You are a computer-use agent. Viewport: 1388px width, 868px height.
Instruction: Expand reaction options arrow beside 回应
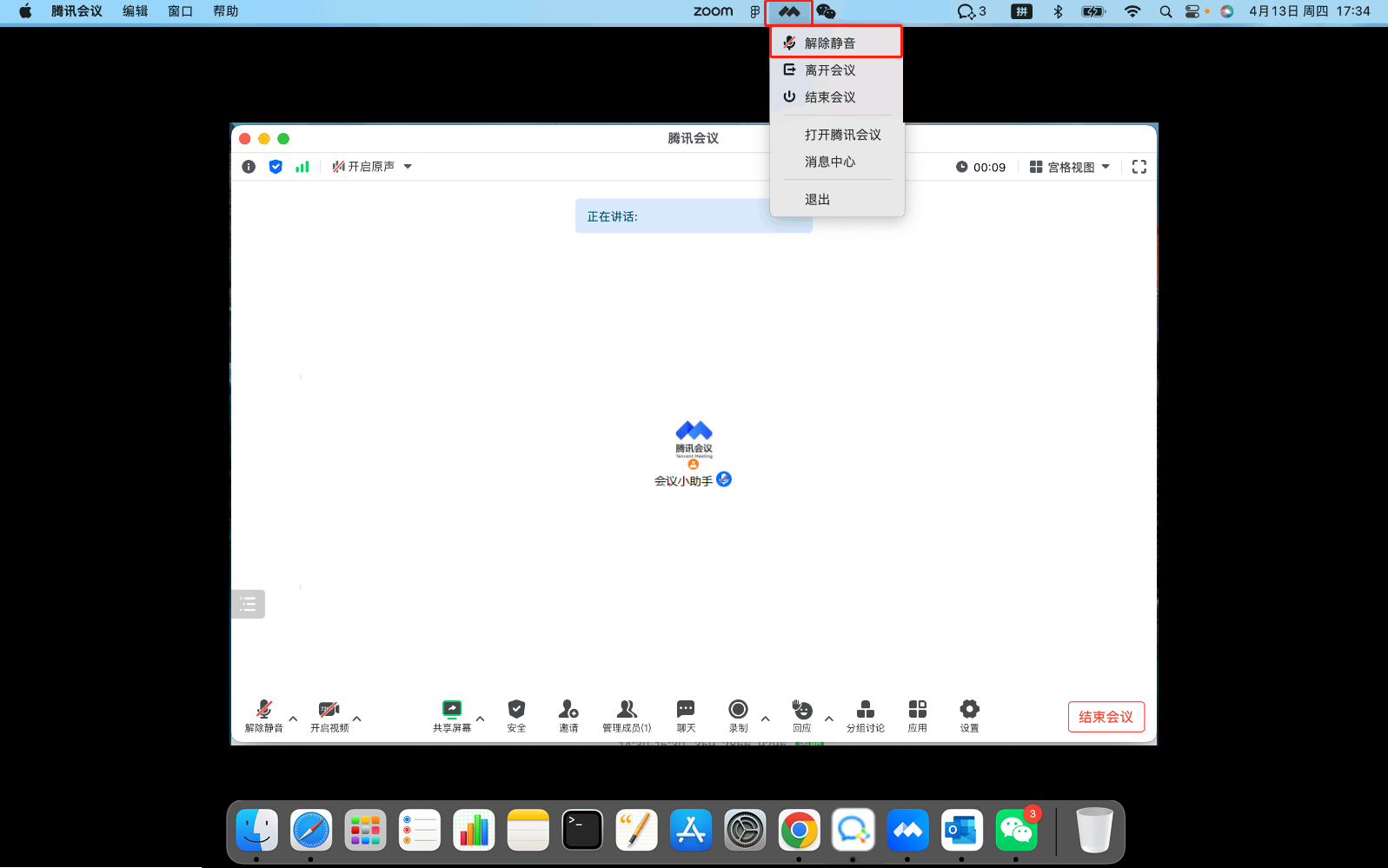pos(829,719)
